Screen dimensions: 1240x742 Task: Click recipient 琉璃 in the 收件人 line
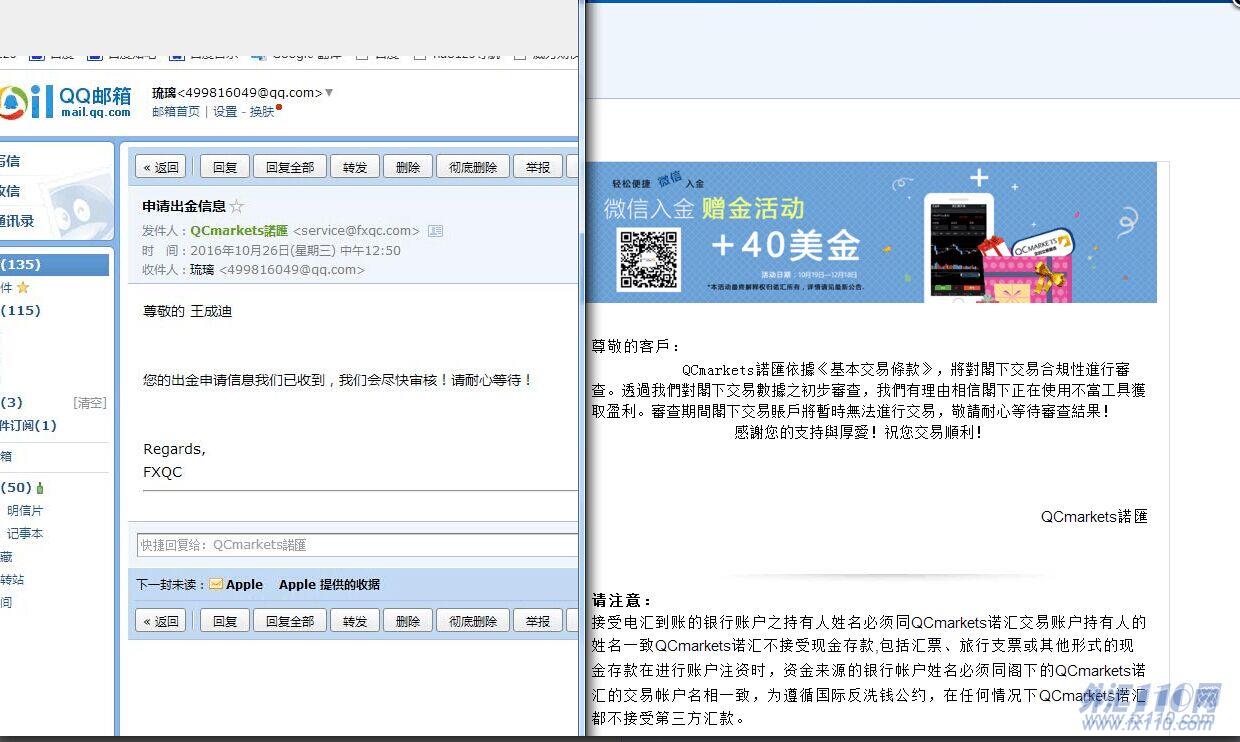[x=202, y=269]
